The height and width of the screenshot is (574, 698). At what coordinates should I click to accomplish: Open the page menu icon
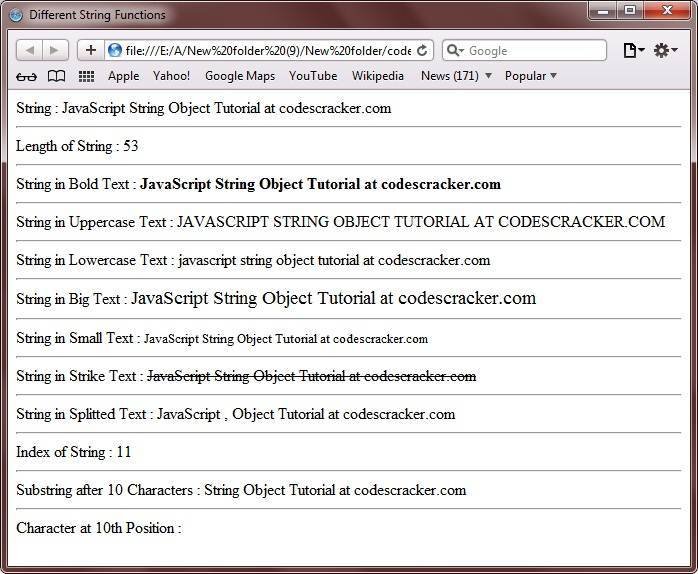(633, 50)
